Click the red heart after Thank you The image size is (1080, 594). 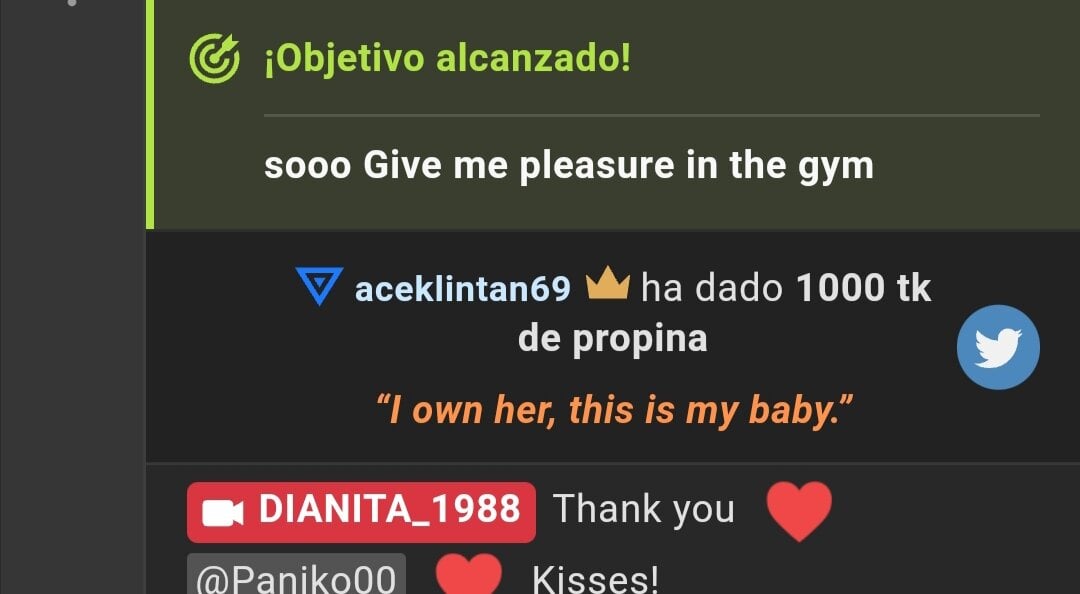[799, 511]
